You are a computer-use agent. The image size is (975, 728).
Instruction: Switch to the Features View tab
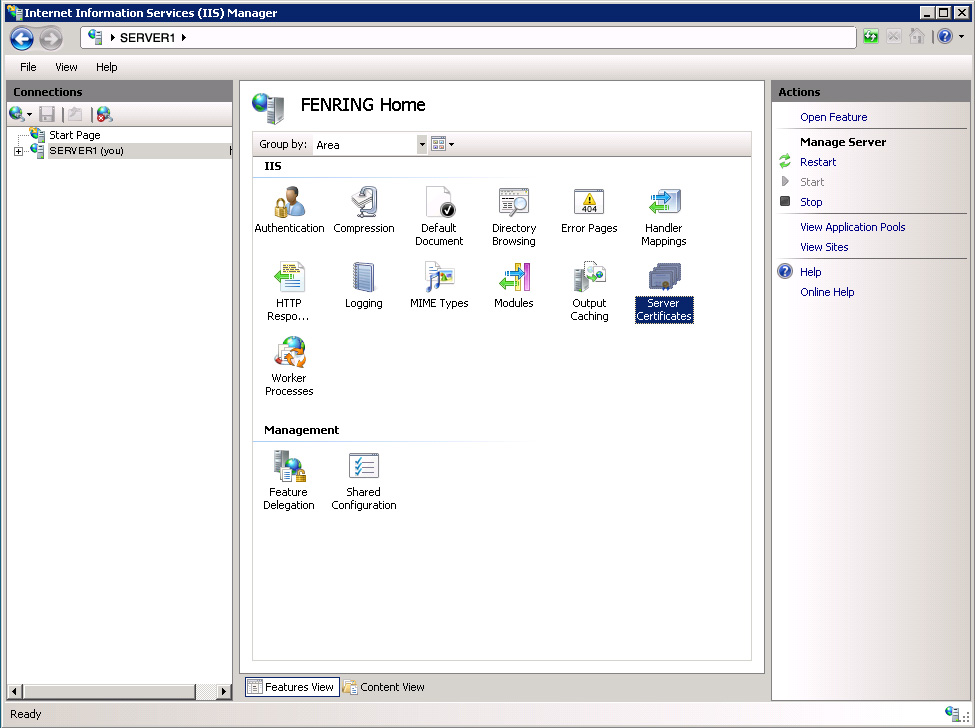point(292,687)
